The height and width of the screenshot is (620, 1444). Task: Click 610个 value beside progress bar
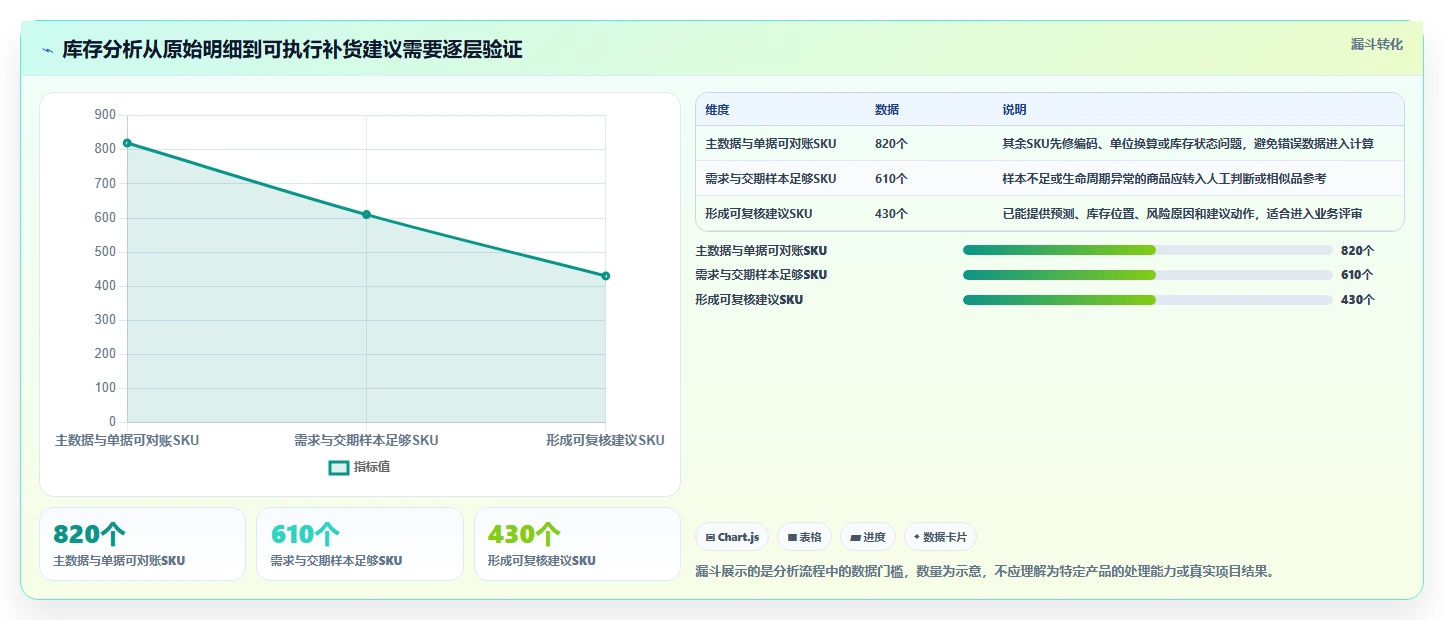tap(1357, 275)
